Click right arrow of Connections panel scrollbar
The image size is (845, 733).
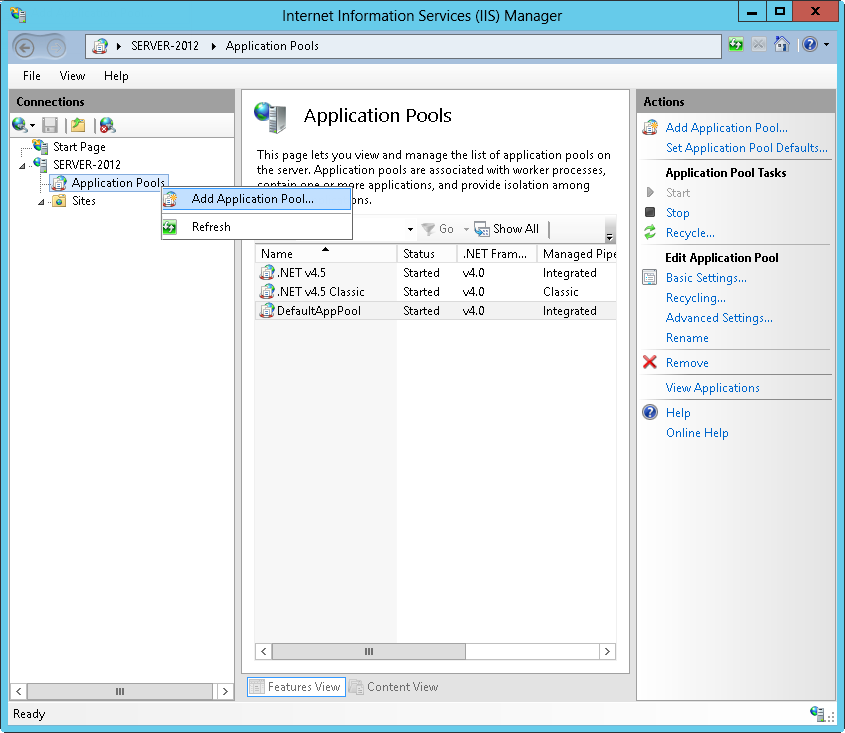[x=225, y=691]
